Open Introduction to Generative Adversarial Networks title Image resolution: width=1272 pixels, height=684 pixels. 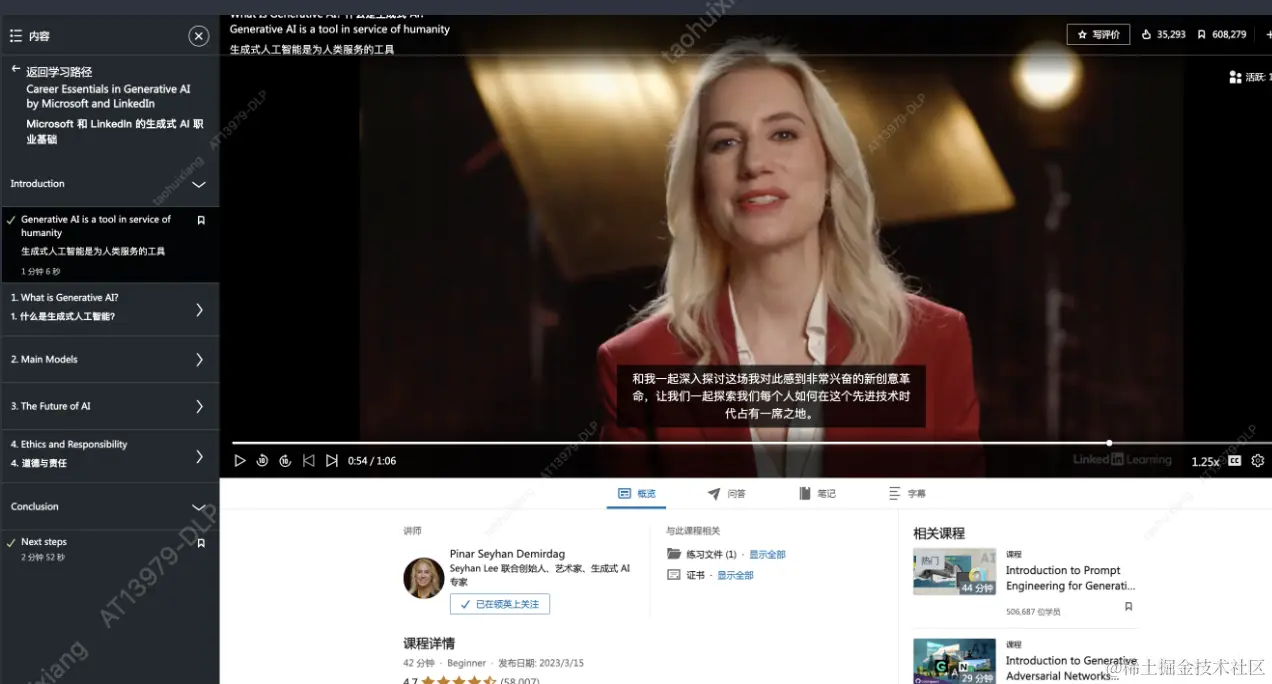1071,668
